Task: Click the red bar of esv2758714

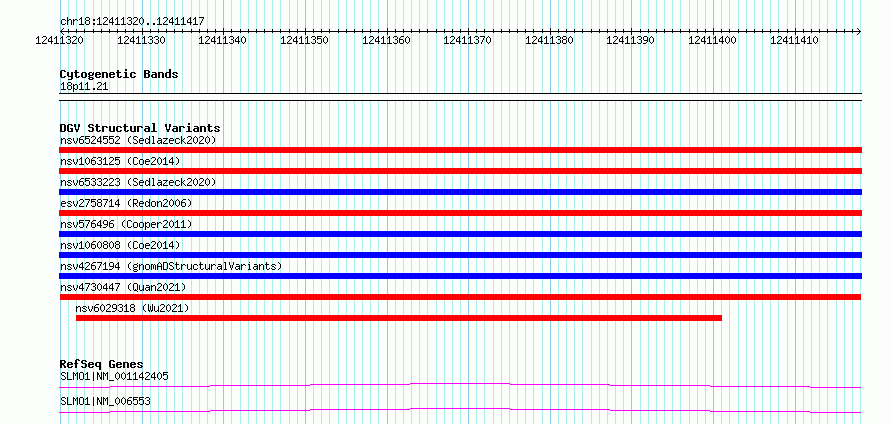Action: coord(460,213)
